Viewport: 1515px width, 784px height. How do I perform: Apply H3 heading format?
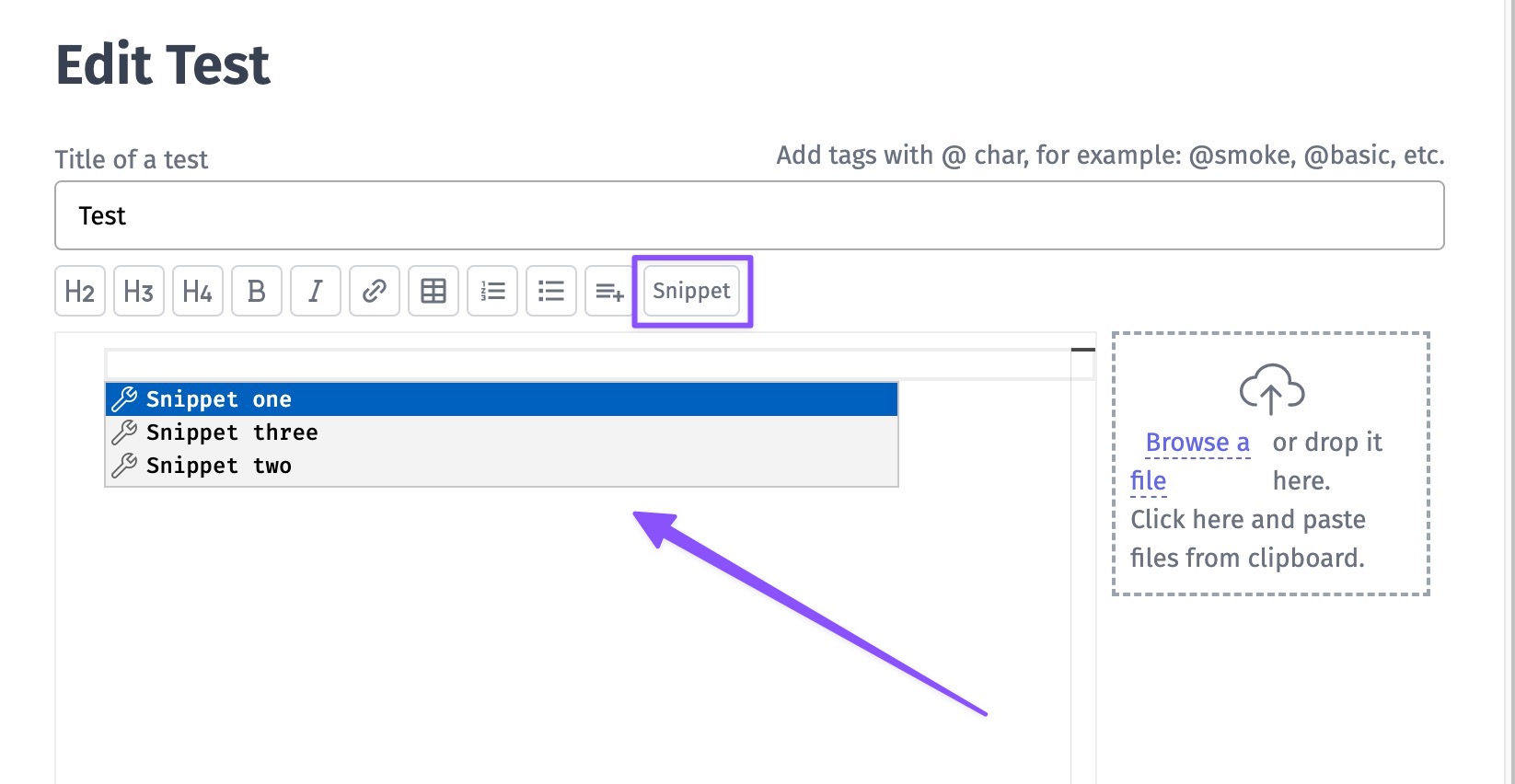[x=139, y=292]
